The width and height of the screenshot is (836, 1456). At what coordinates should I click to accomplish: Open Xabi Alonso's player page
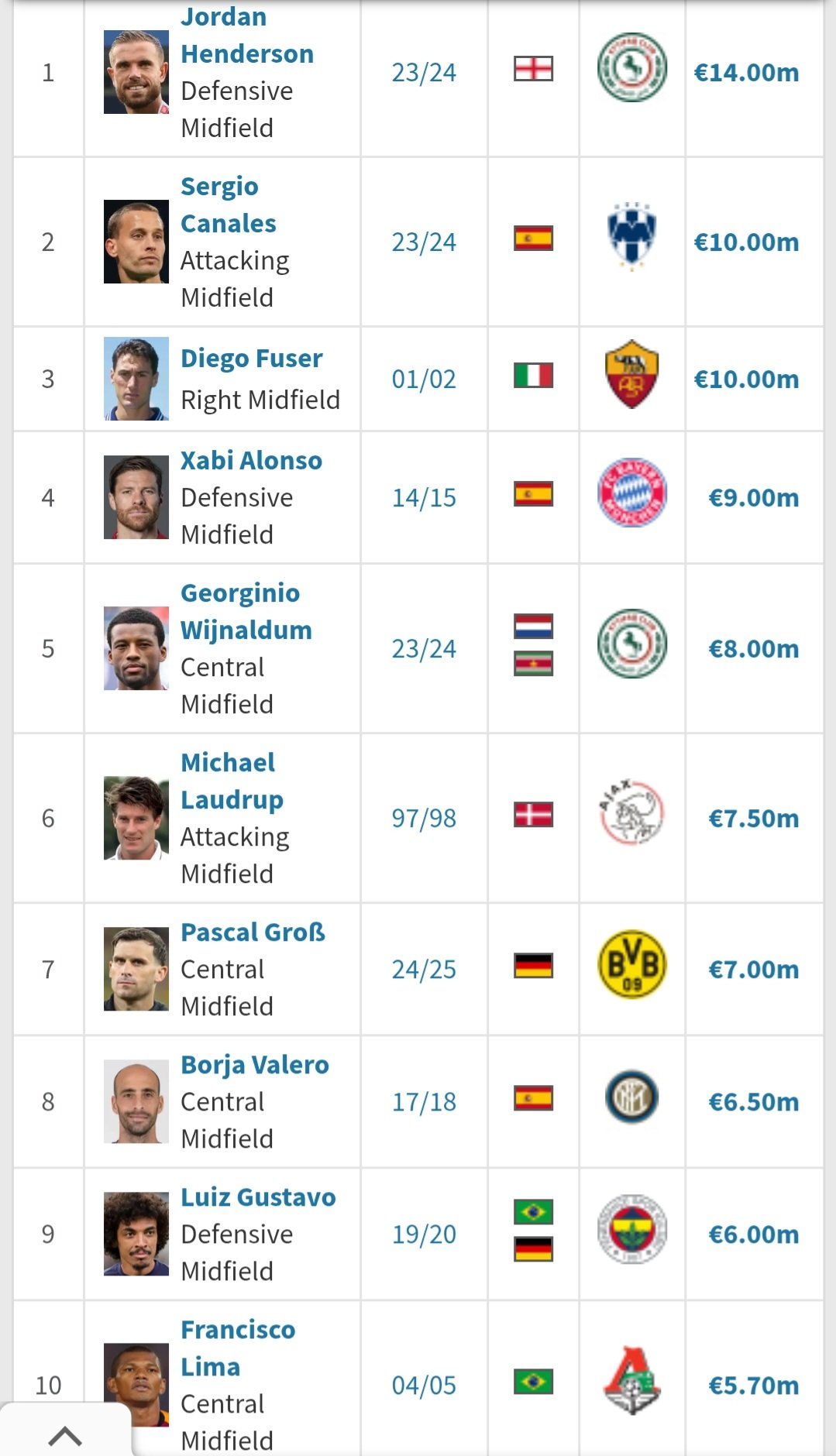(251, 460)
